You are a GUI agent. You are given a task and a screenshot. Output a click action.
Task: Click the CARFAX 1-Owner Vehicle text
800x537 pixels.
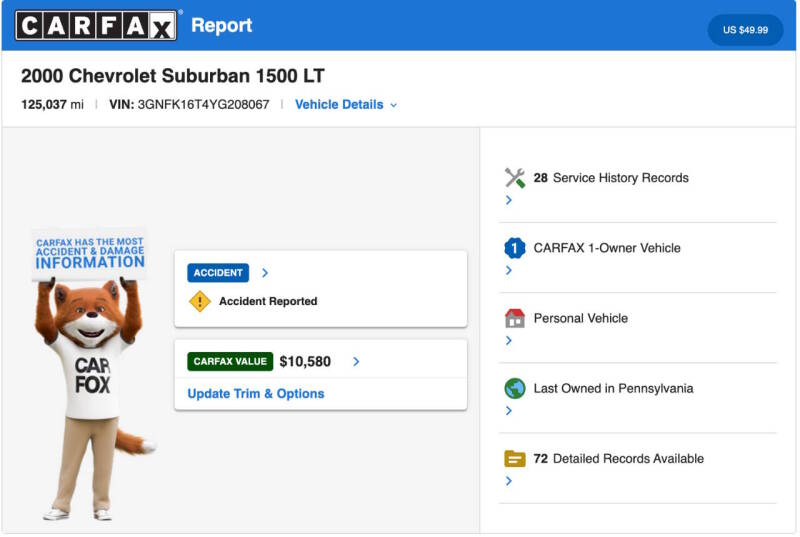click(607, 248)
